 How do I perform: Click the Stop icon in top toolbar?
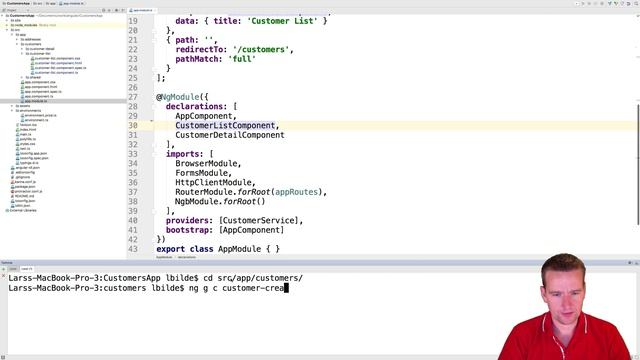tap(602, 3)
